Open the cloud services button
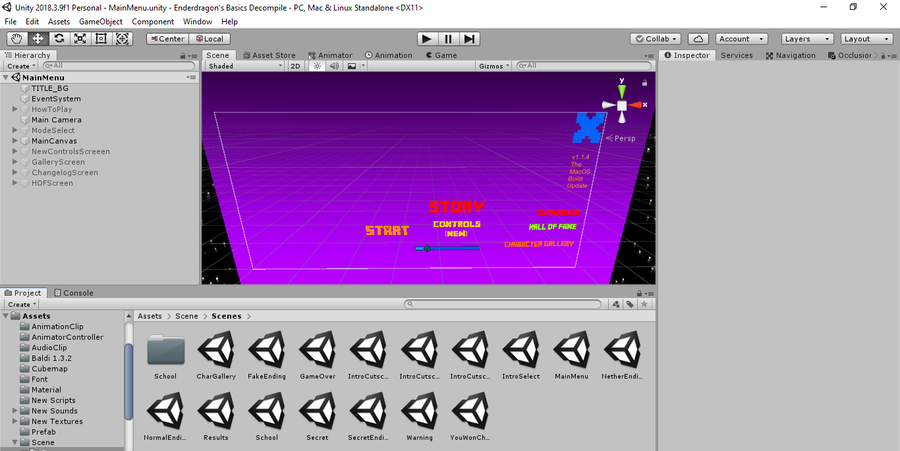The image size is (900, 451). pyautogui.click(x=698, y=38)
